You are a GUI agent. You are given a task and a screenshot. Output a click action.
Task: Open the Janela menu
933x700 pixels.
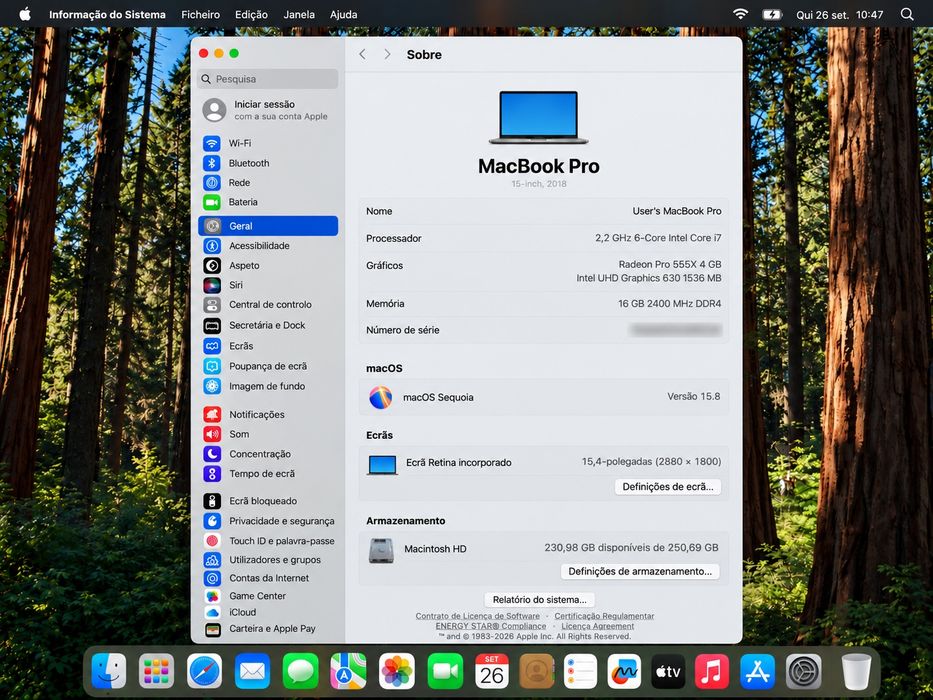[x=299, y=14]
